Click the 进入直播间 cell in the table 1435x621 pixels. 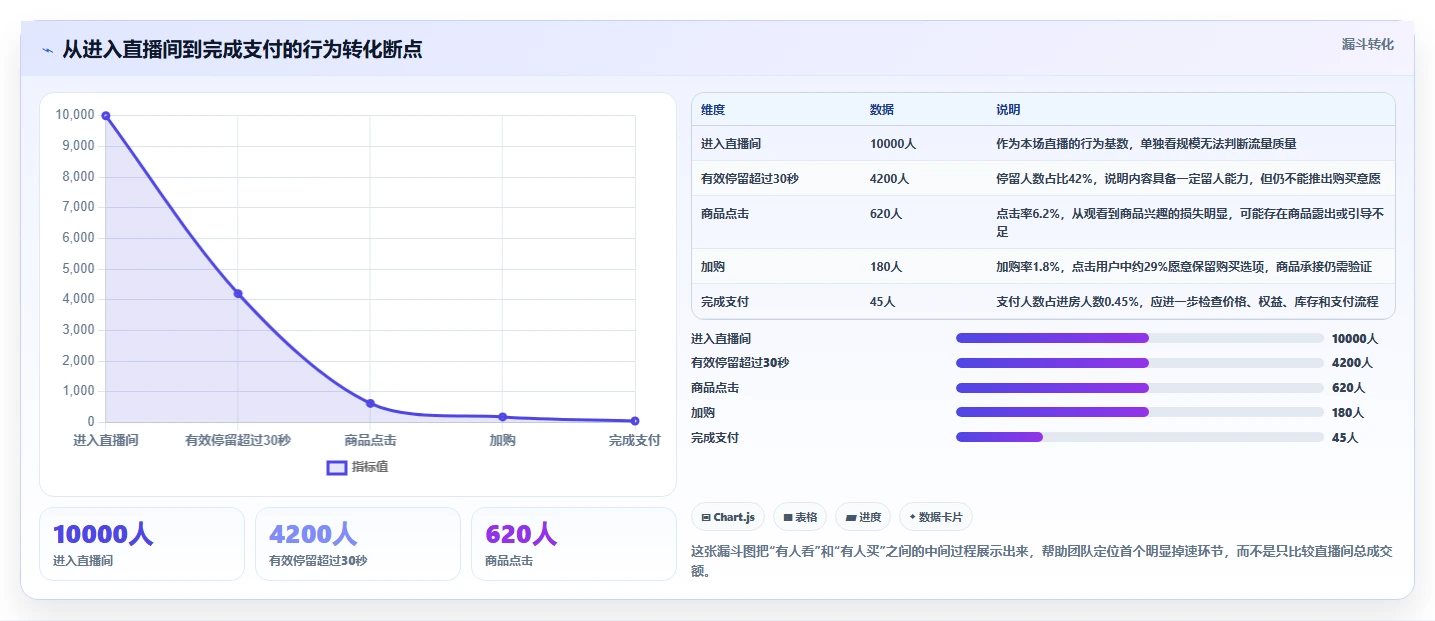tap(731, 144)
